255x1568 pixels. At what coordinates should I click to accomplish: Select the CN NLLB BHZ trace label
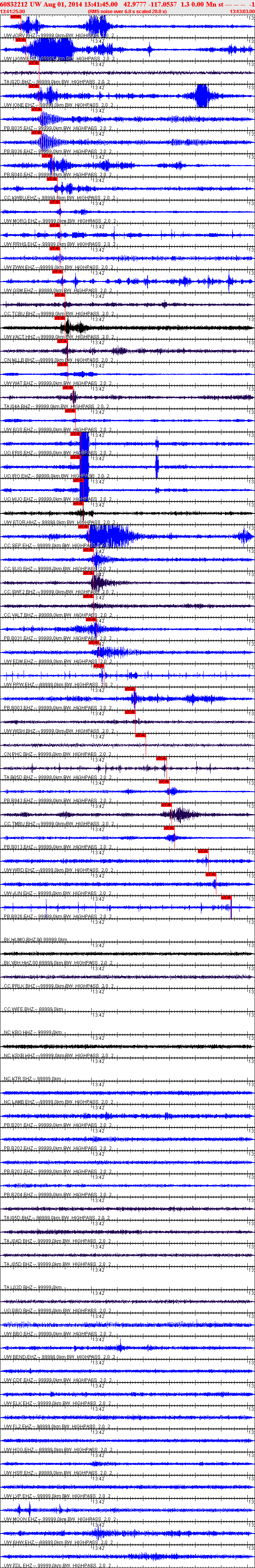59,361
